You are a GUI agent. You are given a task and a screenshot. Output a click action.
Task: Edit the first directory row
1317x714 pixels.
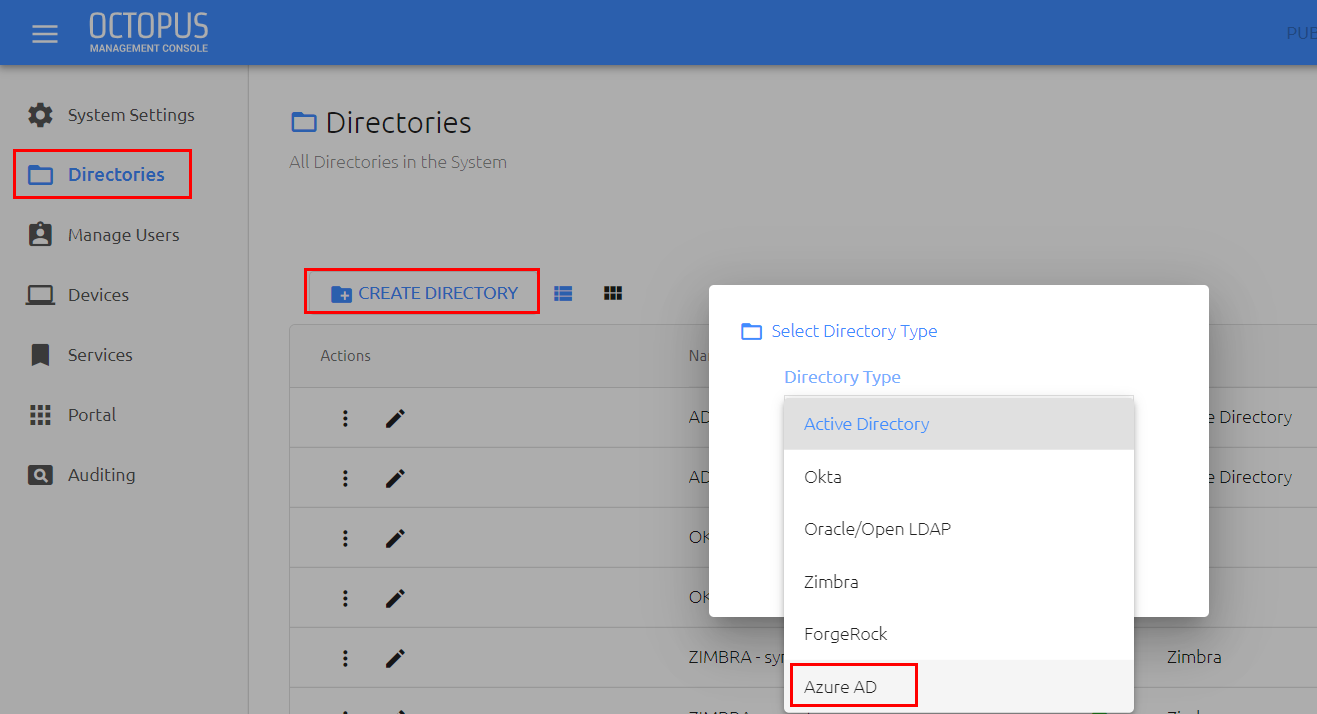click(395, 418)
